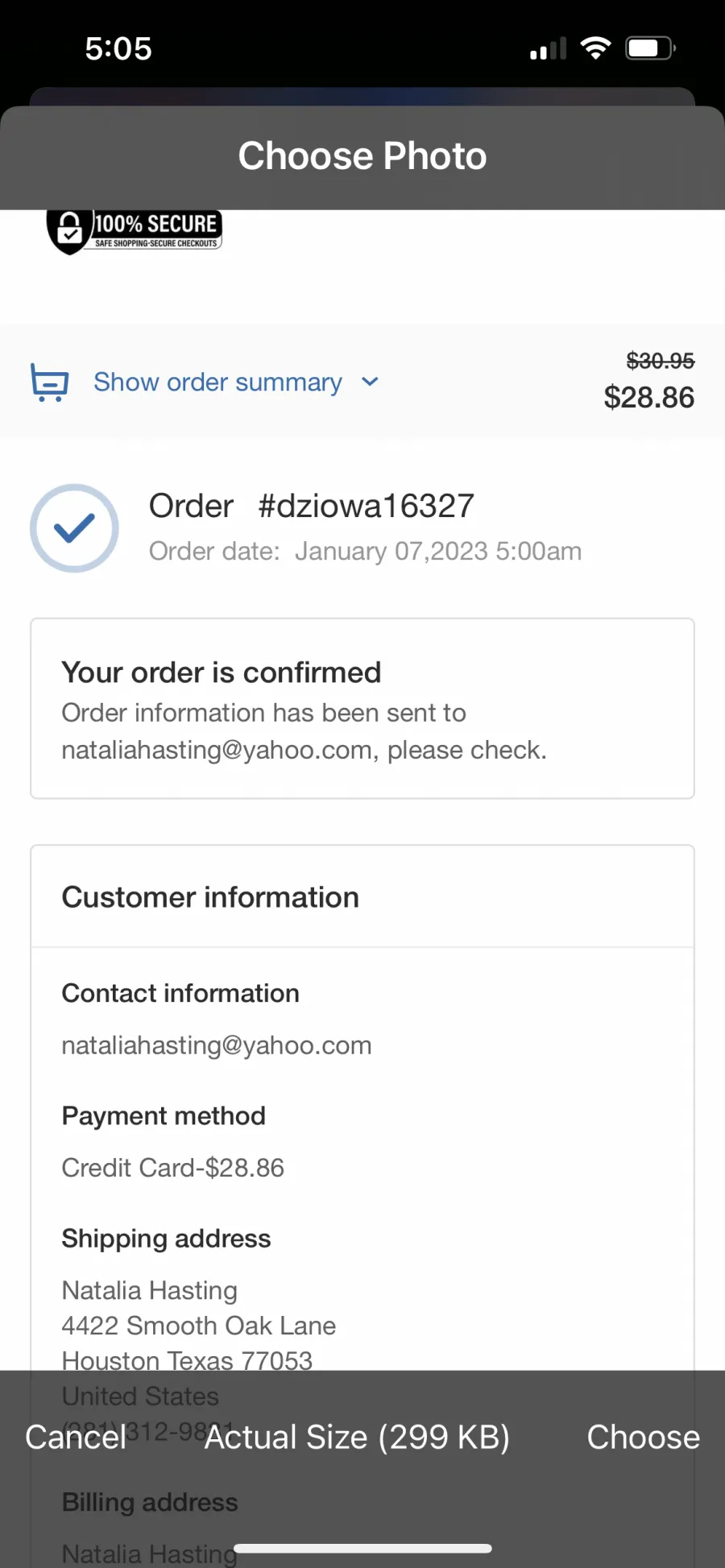This screenshot has width=725, height=1568.
Task: Tap Choose to select this photo
Action: point(643,1437)
